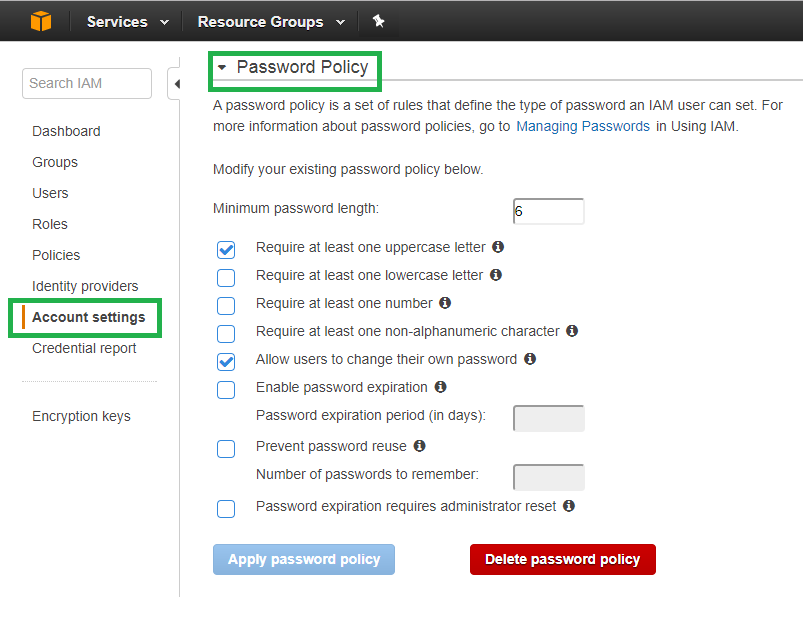Show info for lowercase letter requirement
The height and width of the screenshot is (634, 805).
click(x=495, y=275)
